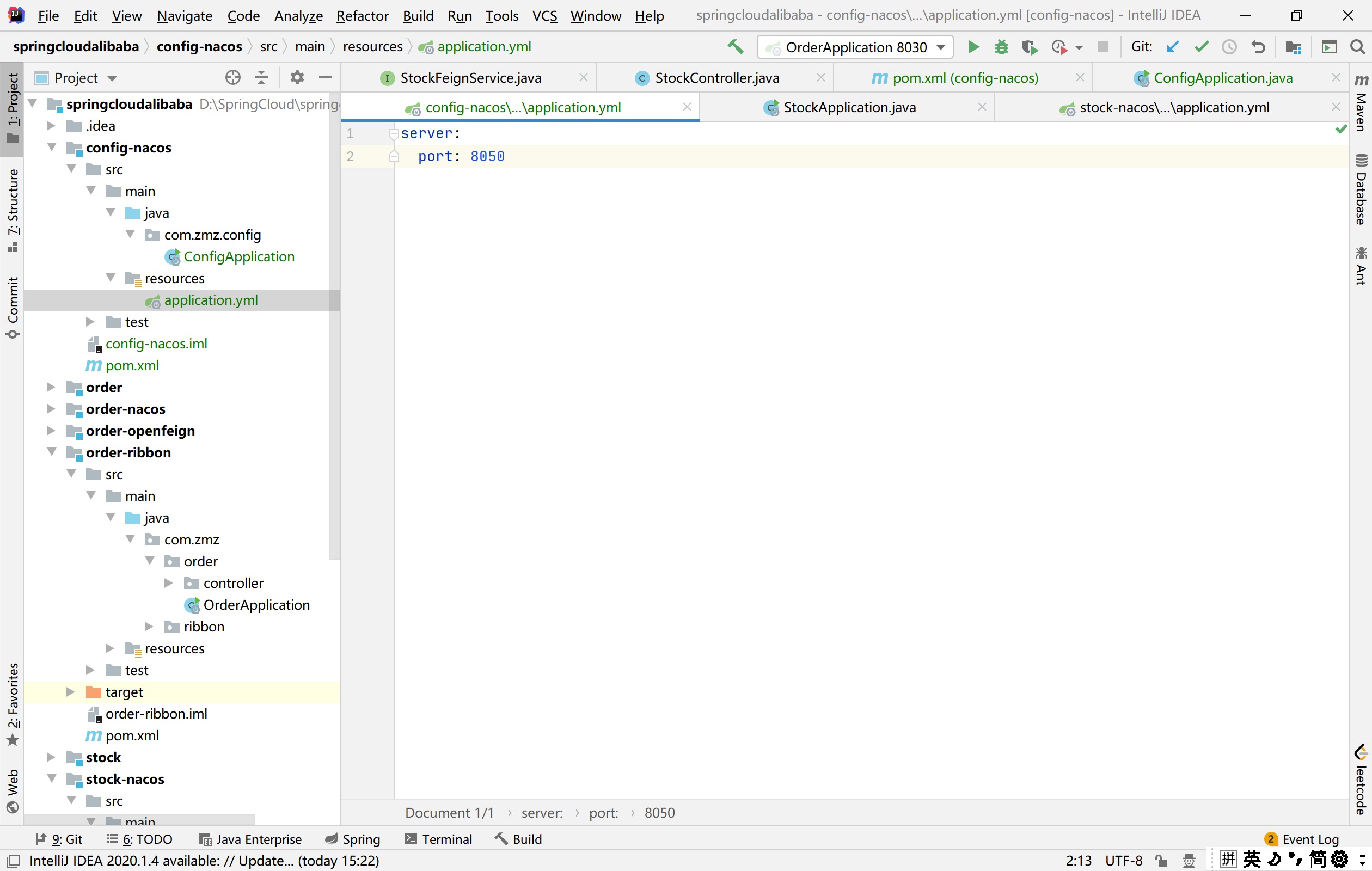1372x871 pixels.
Task: Click the inspection profile icon in status bar
Action: tap(1189, 861)
